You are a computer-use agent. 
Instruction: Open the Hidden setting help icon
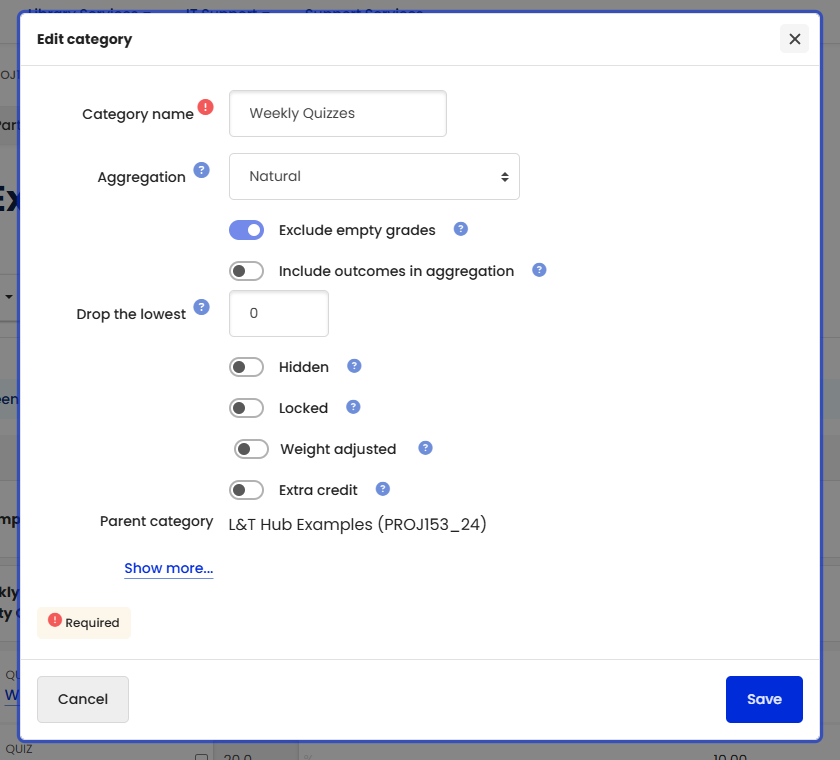tap(353, 366)
